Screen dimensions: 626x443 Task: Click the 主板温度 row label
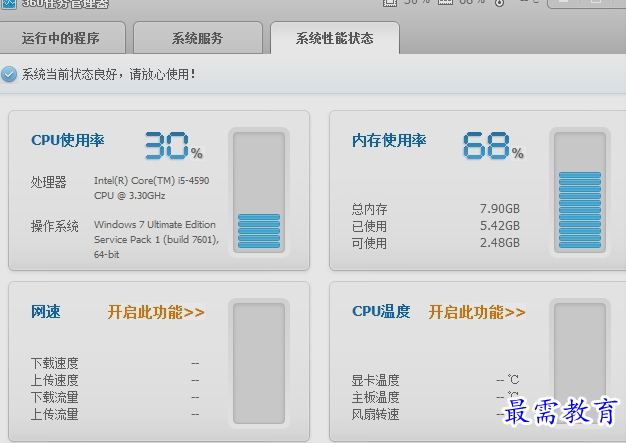[375, 398]
